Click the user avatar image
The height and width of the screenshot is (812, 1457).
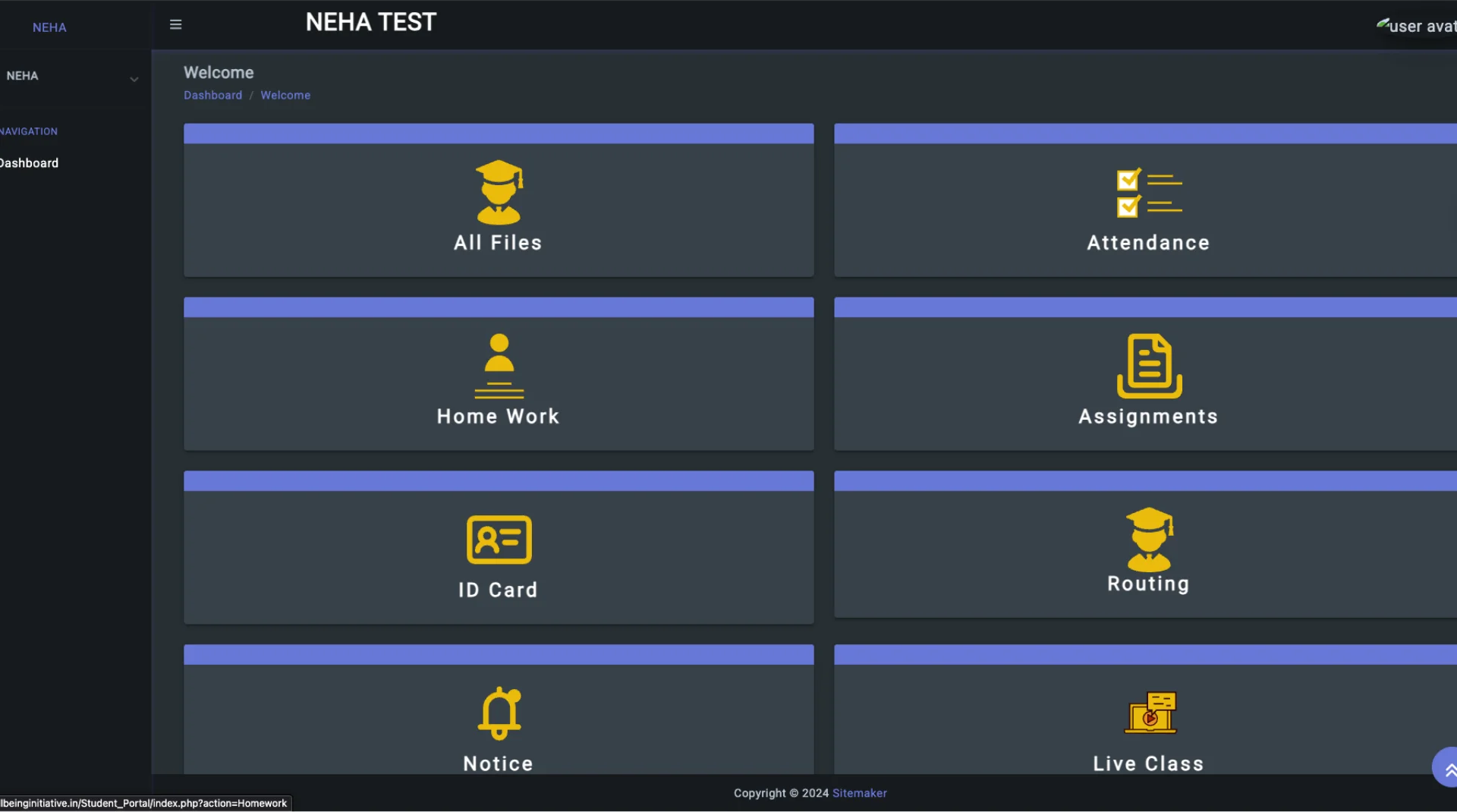tap(1416, 26)
